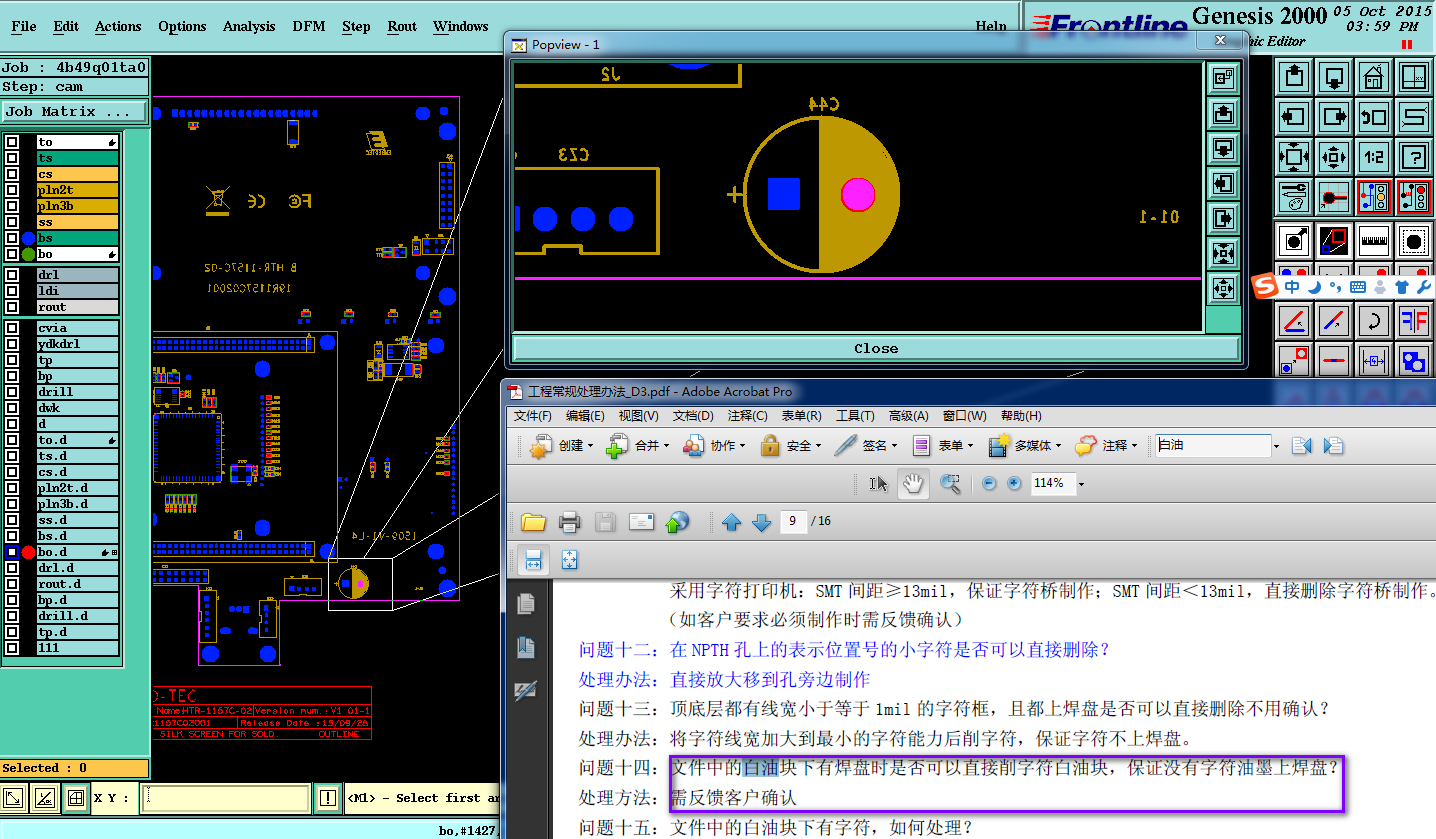The height and width of the screenshot is (839, 1436).
Task: Click the home view icon in Genesis toolbar
Action: (x=1373, y=76)
